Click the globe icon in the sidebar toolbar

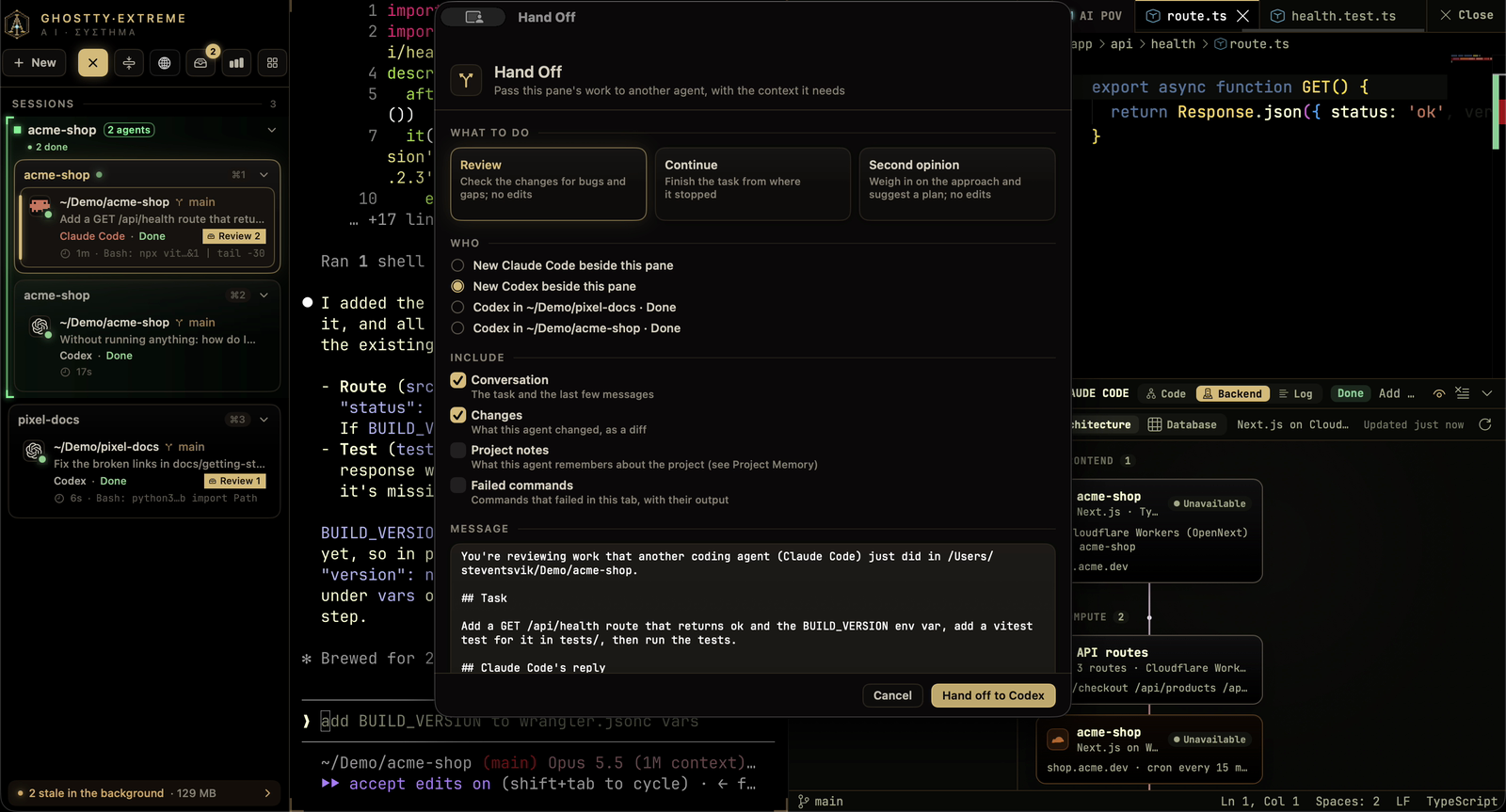click(165, 63)
